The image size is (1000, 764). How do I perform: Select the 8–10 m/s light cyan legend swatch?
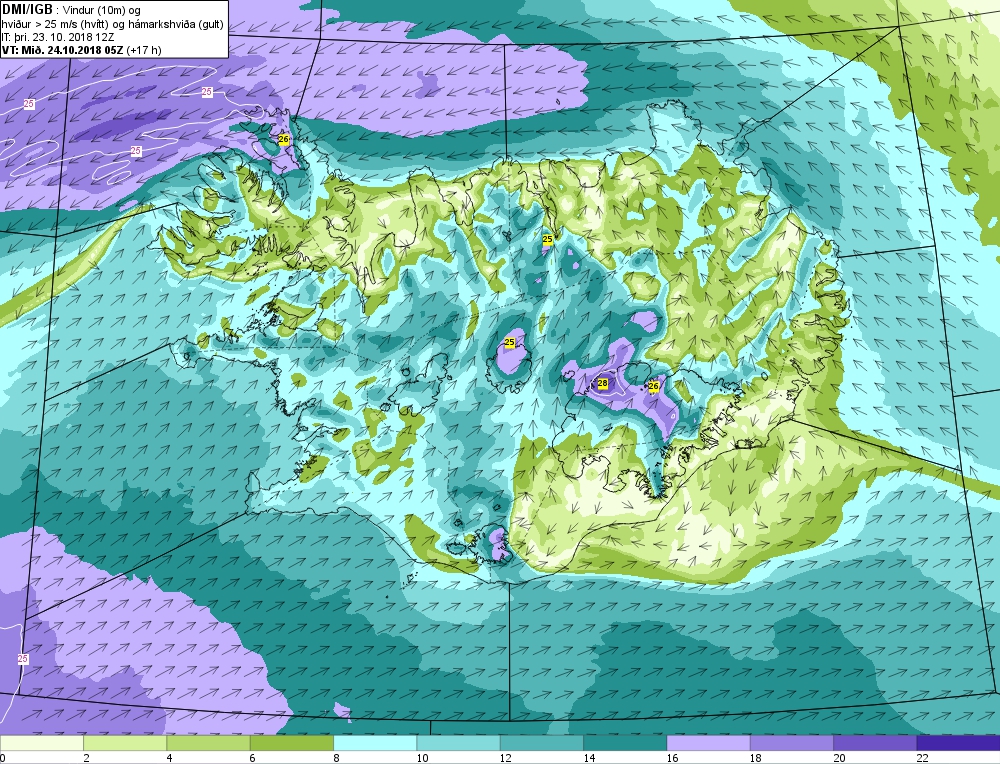(375, 743)
